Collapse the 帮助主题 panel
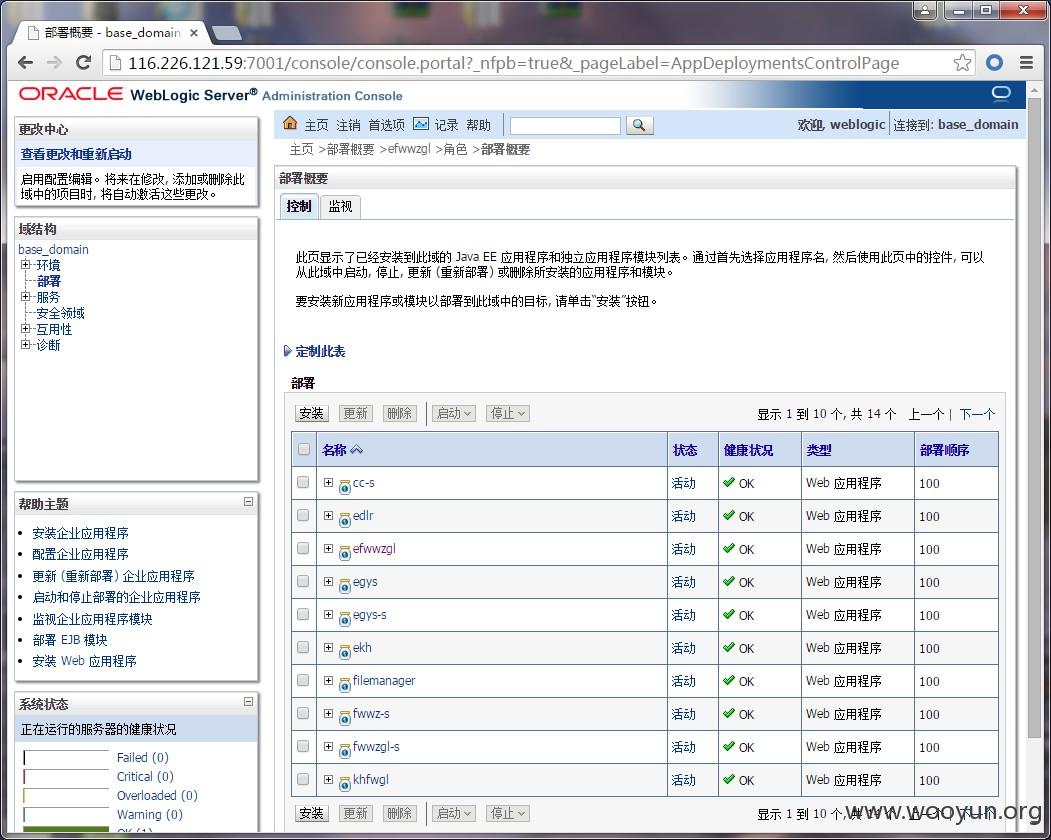 (248, 501)
